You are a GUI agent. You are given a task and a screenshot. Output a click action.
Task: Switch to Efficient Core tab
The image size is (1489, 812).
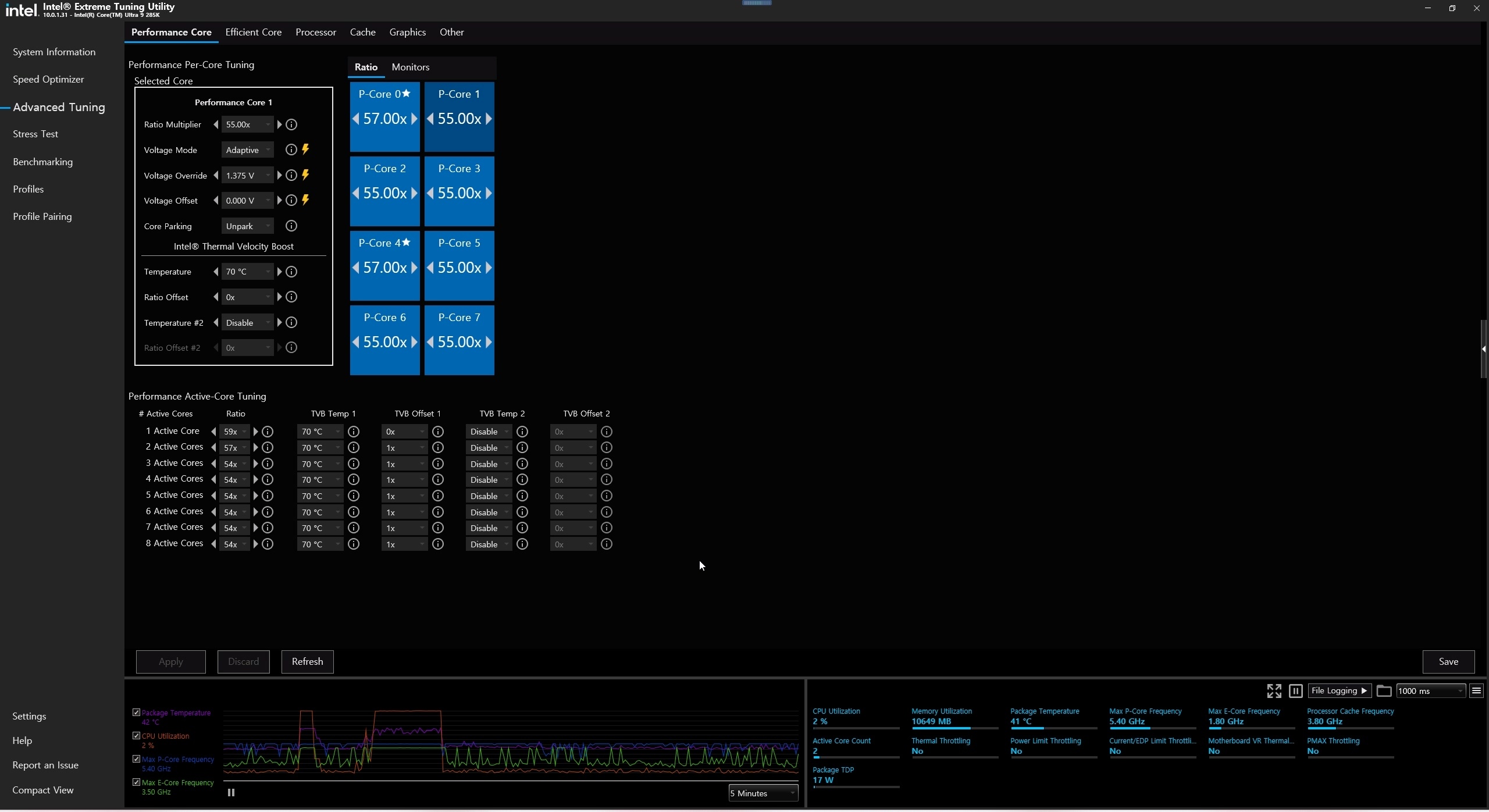pos(254,32)
